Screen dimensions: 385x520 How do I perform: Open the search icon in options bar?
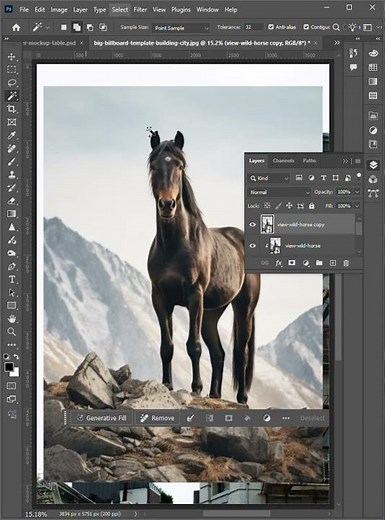click(x=336, y=27)
